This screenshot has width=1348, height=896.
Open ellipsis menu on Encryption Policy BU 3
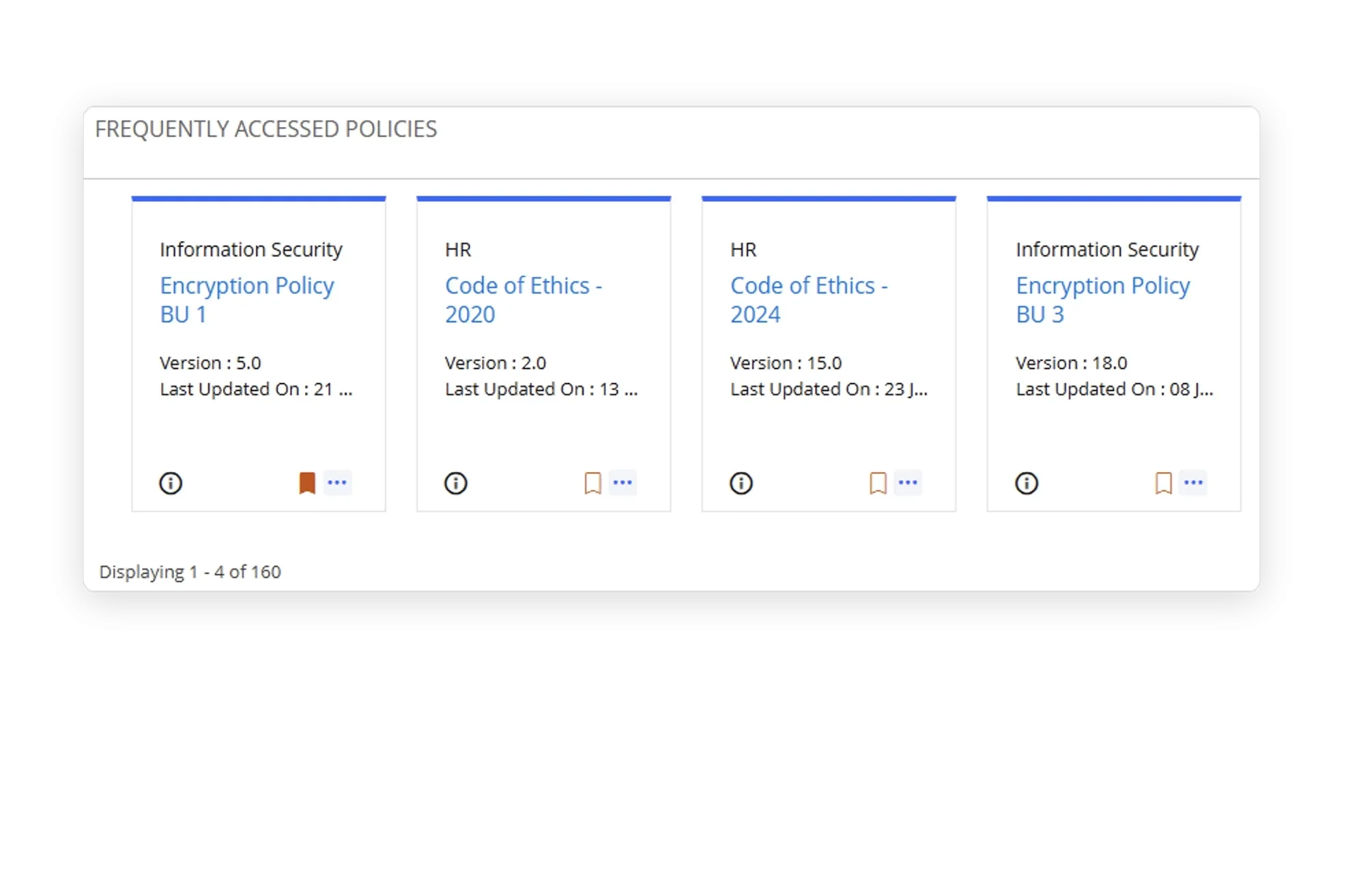pos(1193,482)
